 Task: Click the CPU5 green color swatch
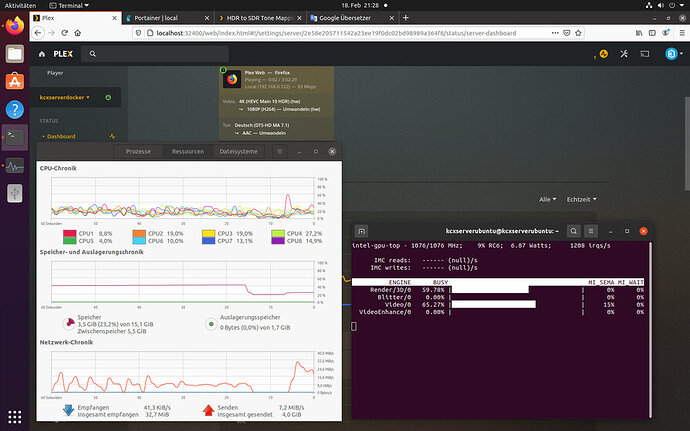(70, 241)
